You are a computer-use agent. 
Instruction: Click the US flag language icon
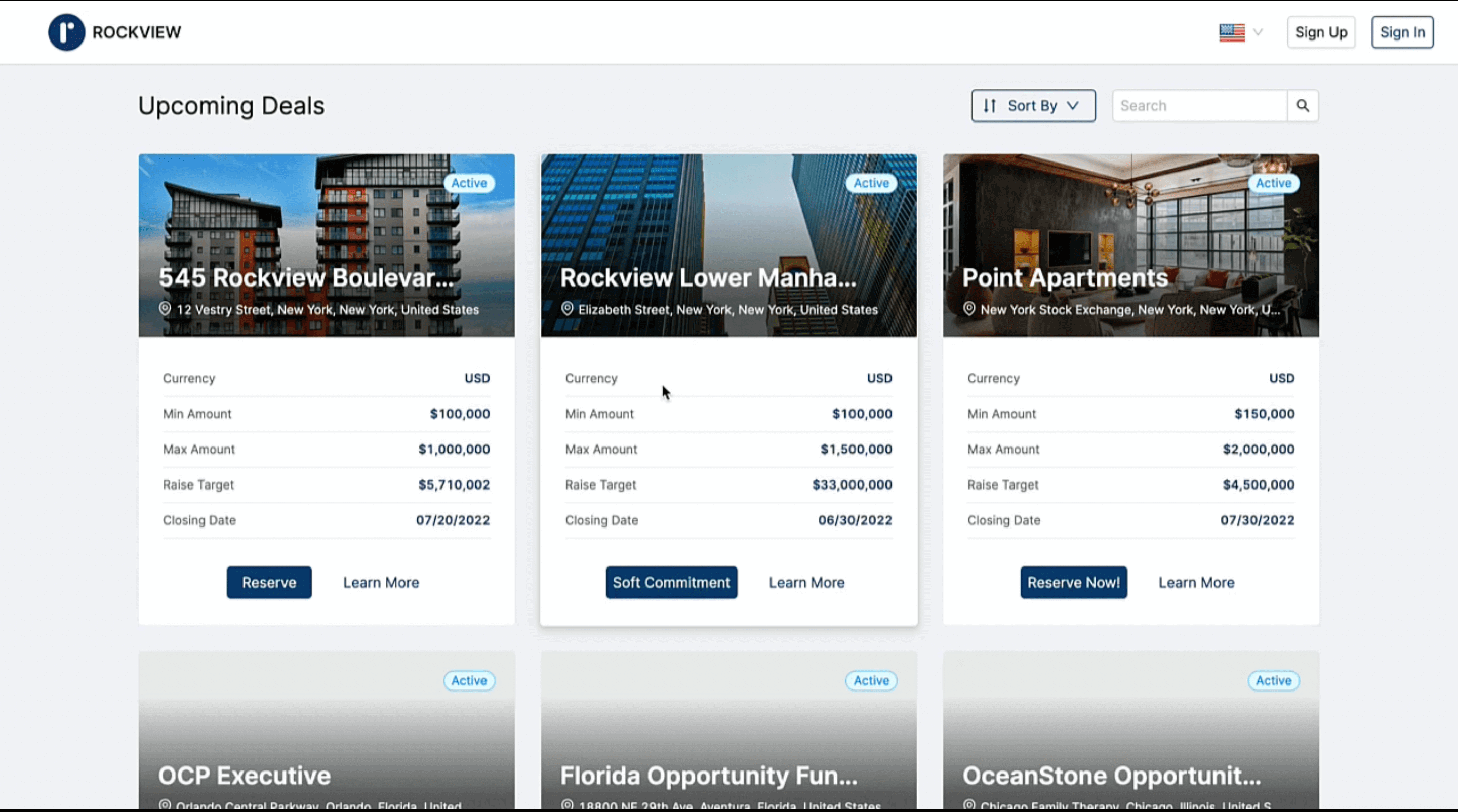point(1232,32)
